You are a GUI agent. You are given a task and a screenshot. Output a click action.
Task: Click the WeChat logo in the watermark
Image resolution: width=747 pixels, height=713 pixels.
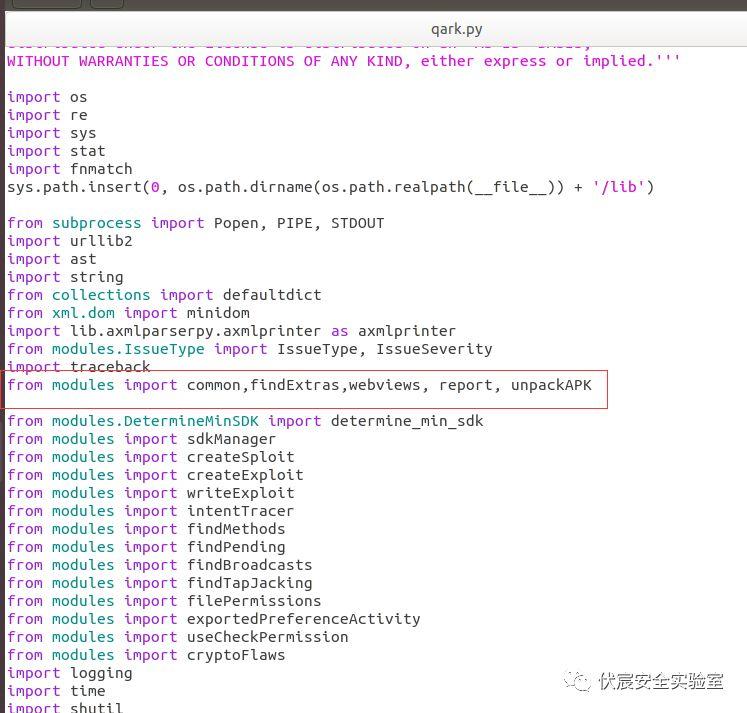(x=577, y=681)
